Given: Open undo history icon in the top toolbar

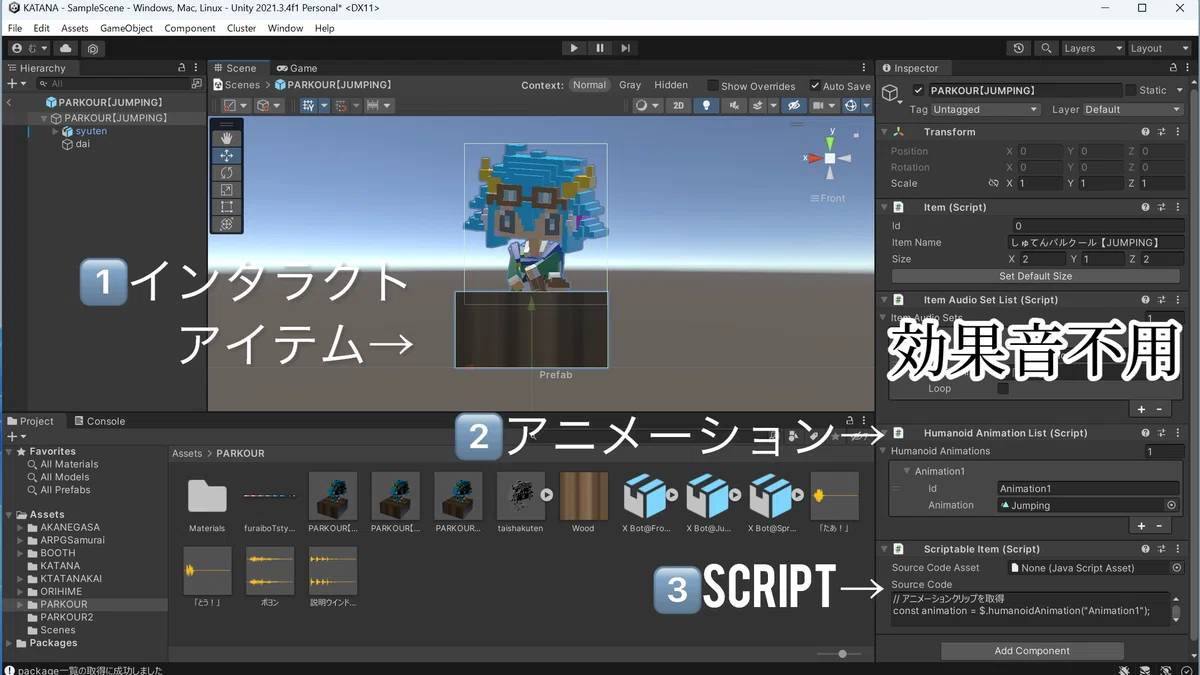Looking at the screenshot, I should tap(1018, 48).
